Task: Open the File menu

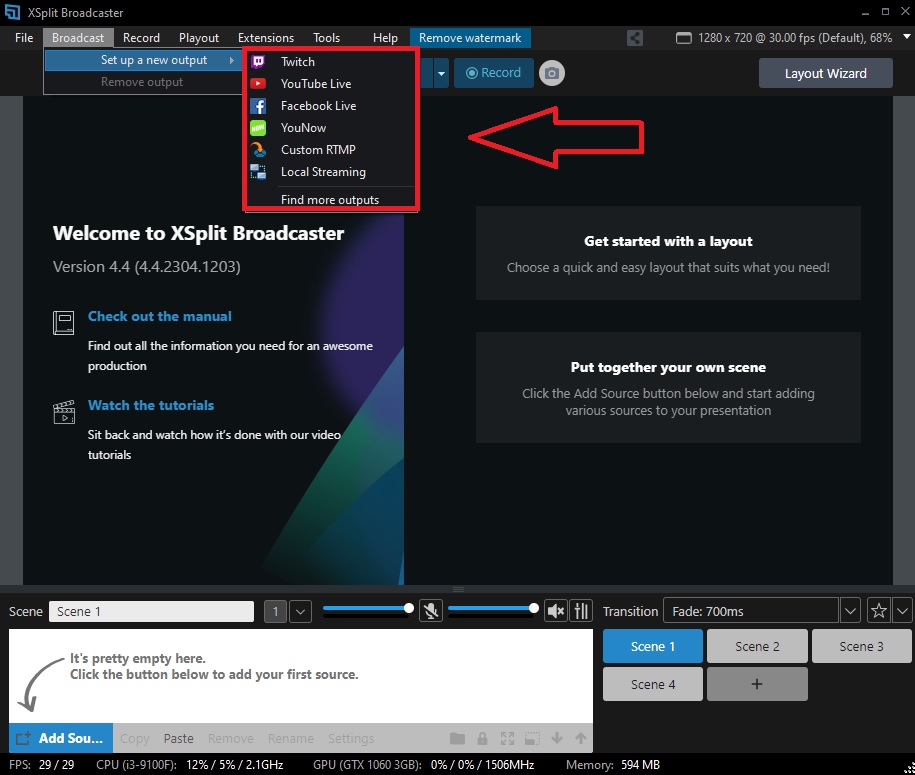Action: tap(24, 38)
